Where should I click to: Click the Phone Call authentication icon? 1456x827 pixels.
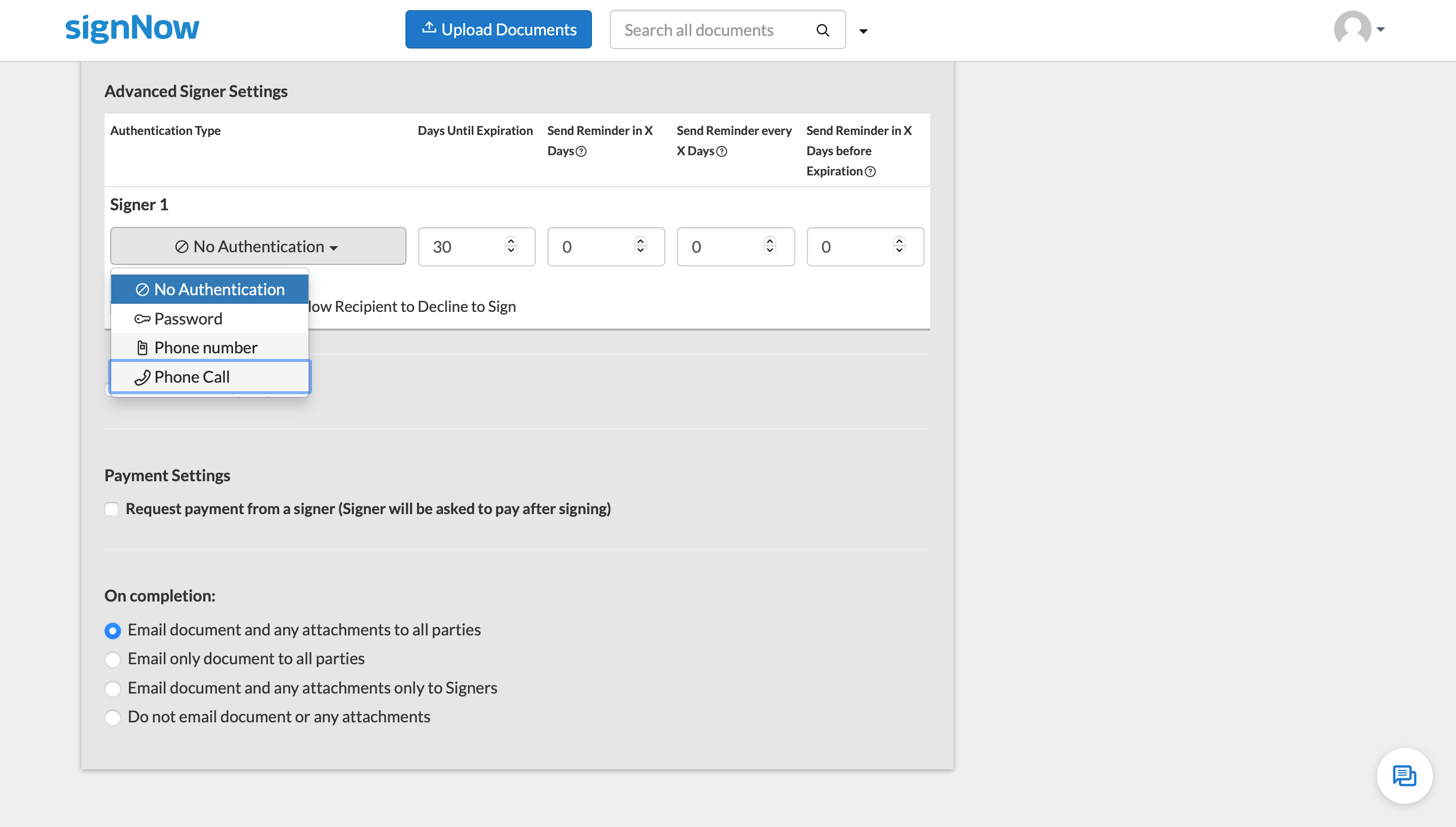point(140,377)
